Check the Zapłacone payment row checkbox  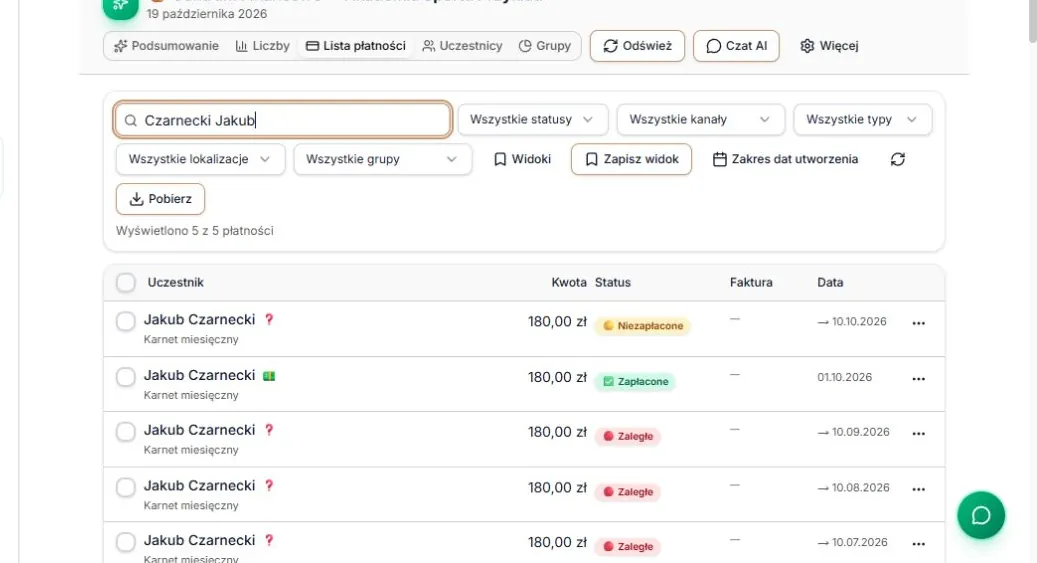pos(126,377)
